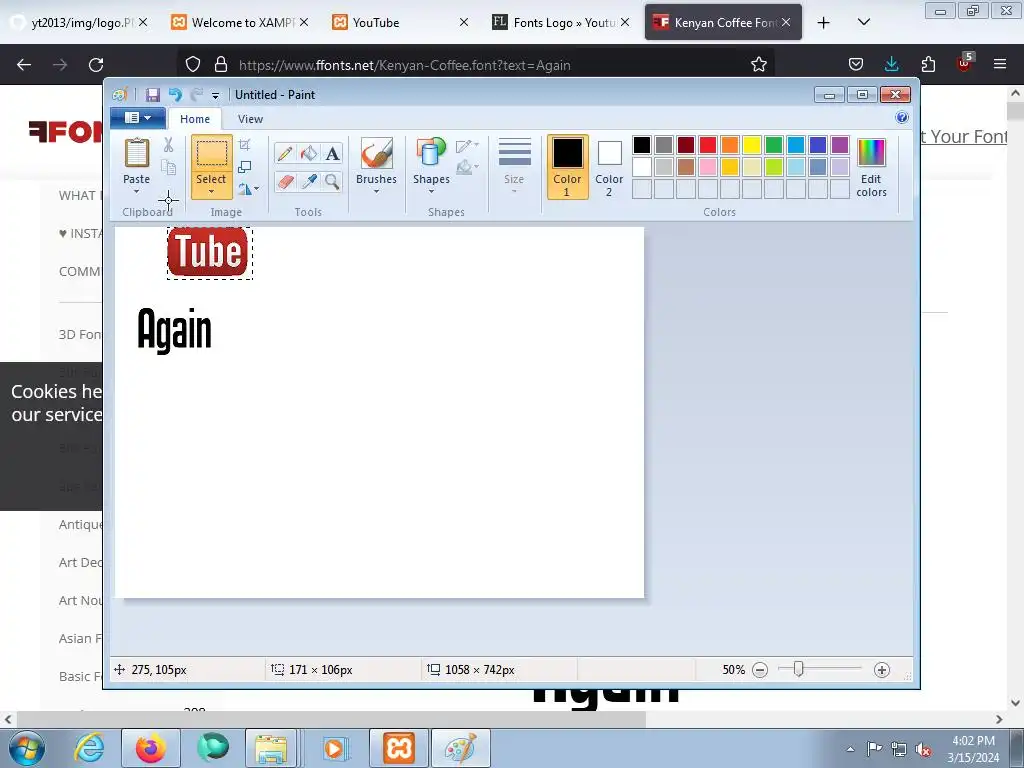Click the Save icon in Paint title bar
The image size is (1024, 768).
coord(153,95)
